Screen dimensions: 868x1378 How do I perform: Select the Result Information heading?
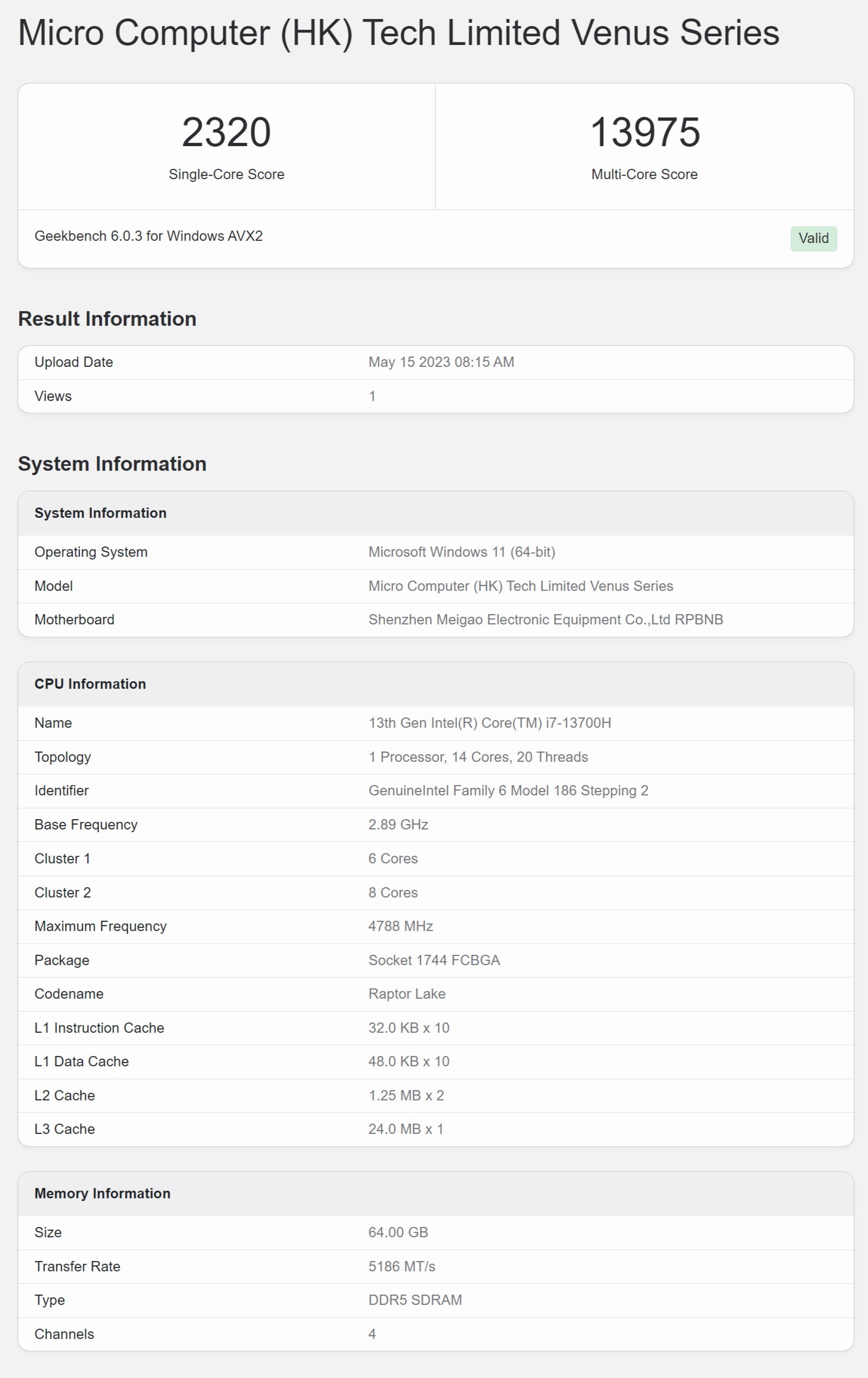point(107,319)
